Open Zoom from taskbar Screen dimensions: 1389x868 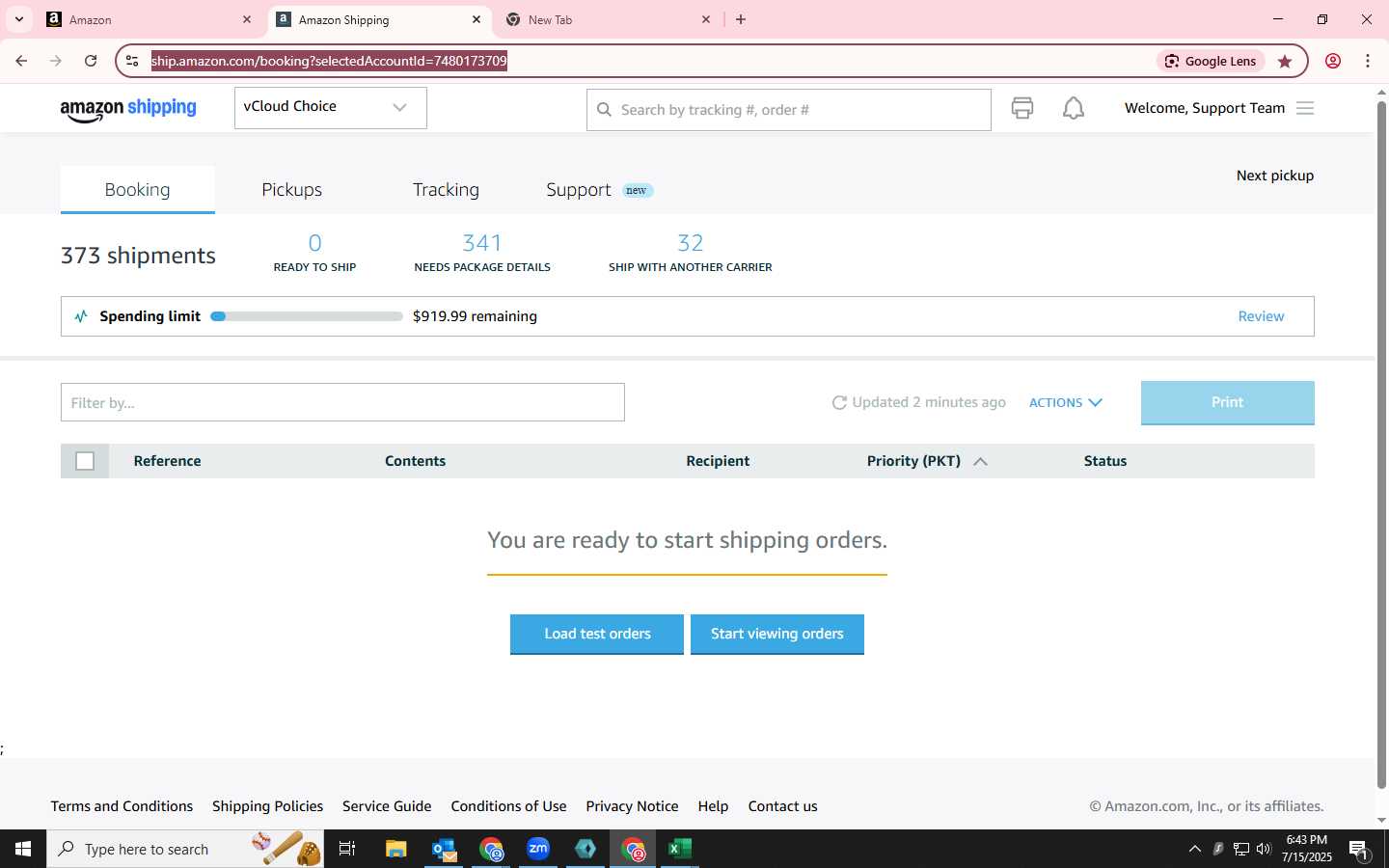click(x=538, y=849)
